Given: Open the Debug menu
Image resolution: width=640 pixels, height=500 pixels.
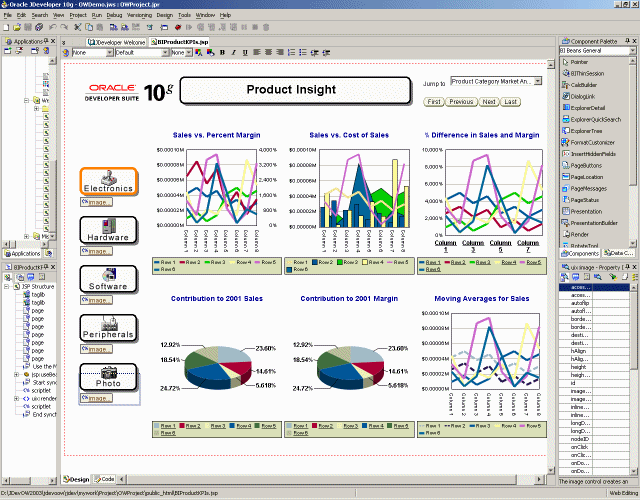Looking at the screenshot, I should click(x=114, y=15).
